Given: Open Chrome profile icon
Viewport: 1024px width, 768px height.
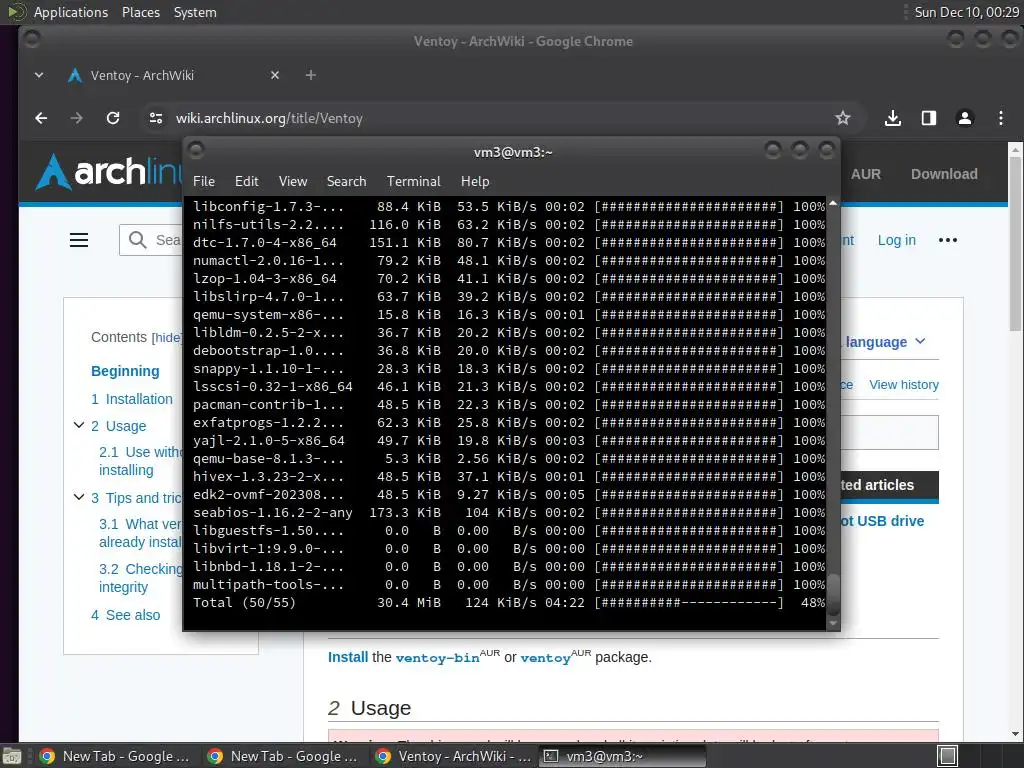Looking at the screenshot, I should pyautogui.click(x=965, y=118).
